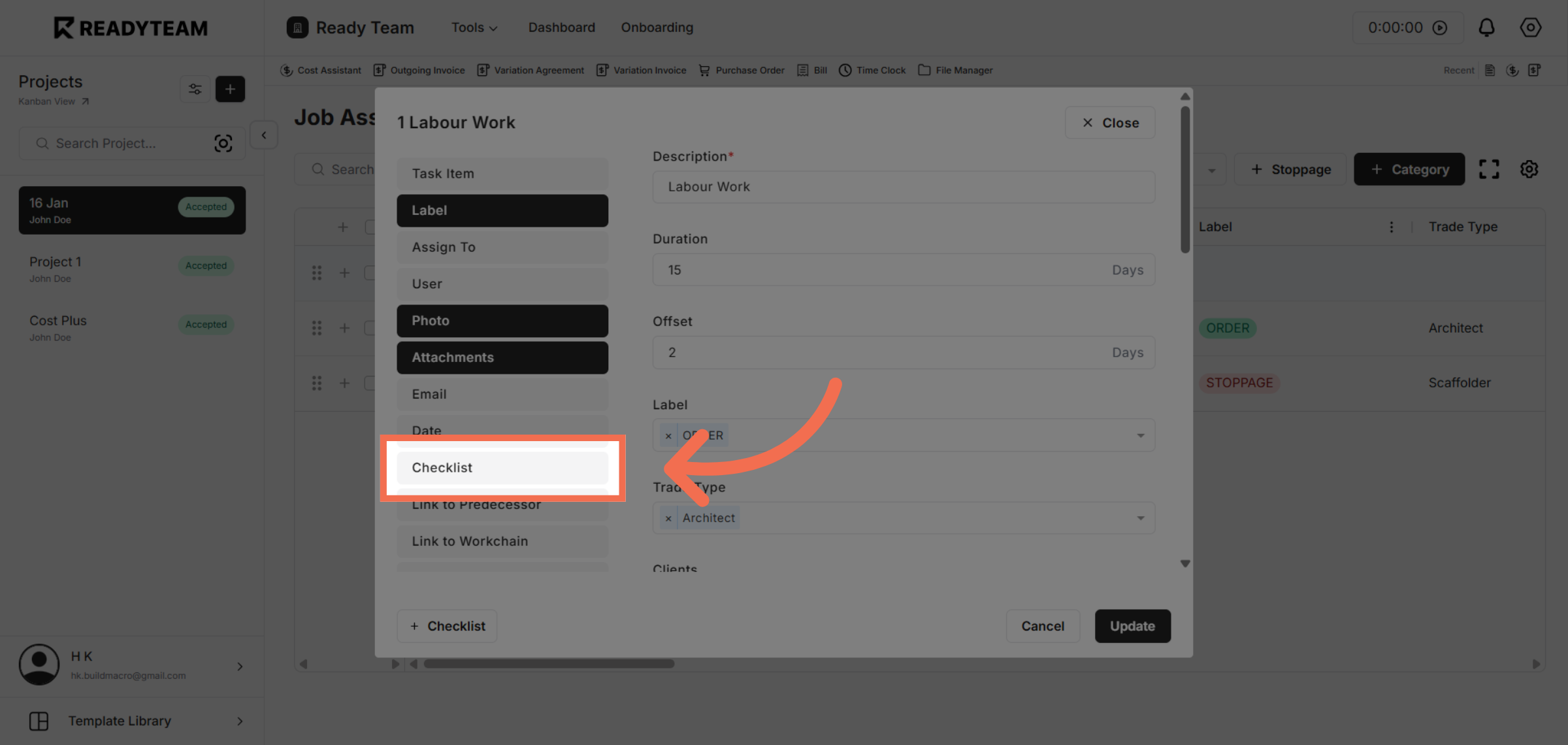
Task: Switch to the Onboarding tab
Action: (657, 27)
